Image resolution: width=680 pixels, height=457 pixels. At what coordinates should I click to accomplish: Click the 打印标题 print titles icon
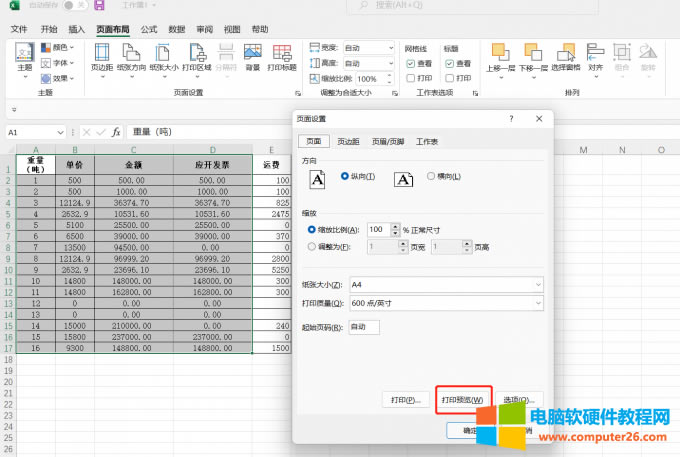click(x=283, y=56)
